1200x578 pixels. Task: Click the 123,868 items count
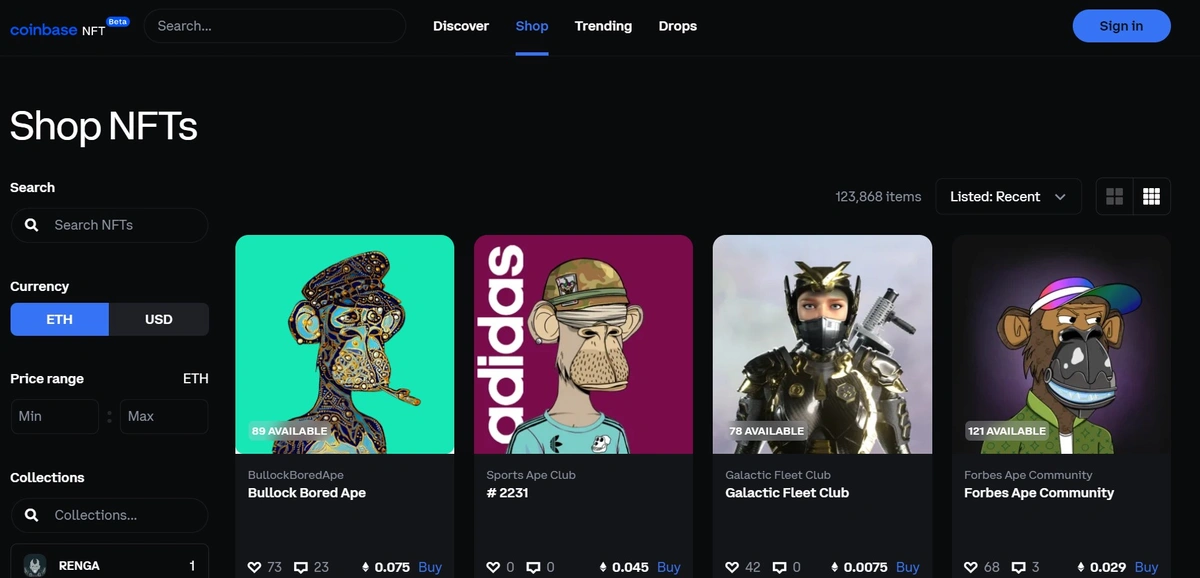tap(878, 197)
